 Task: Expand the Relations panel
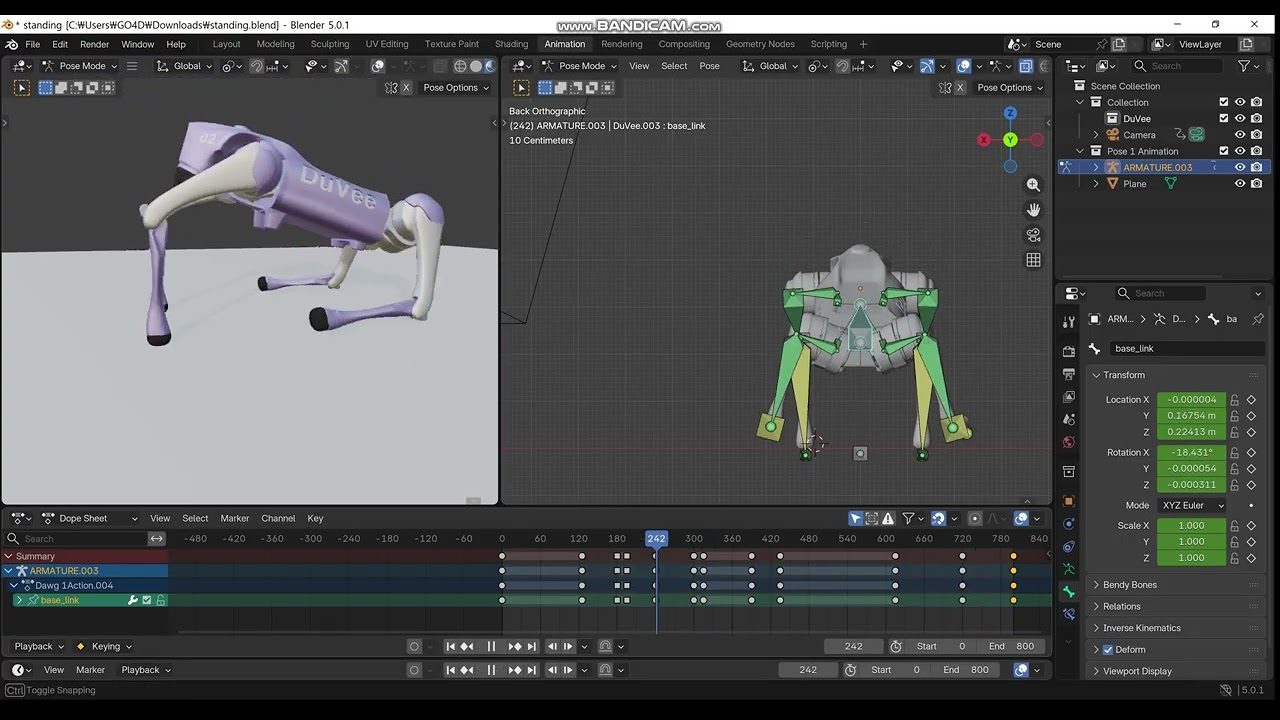coord(1121,606)
